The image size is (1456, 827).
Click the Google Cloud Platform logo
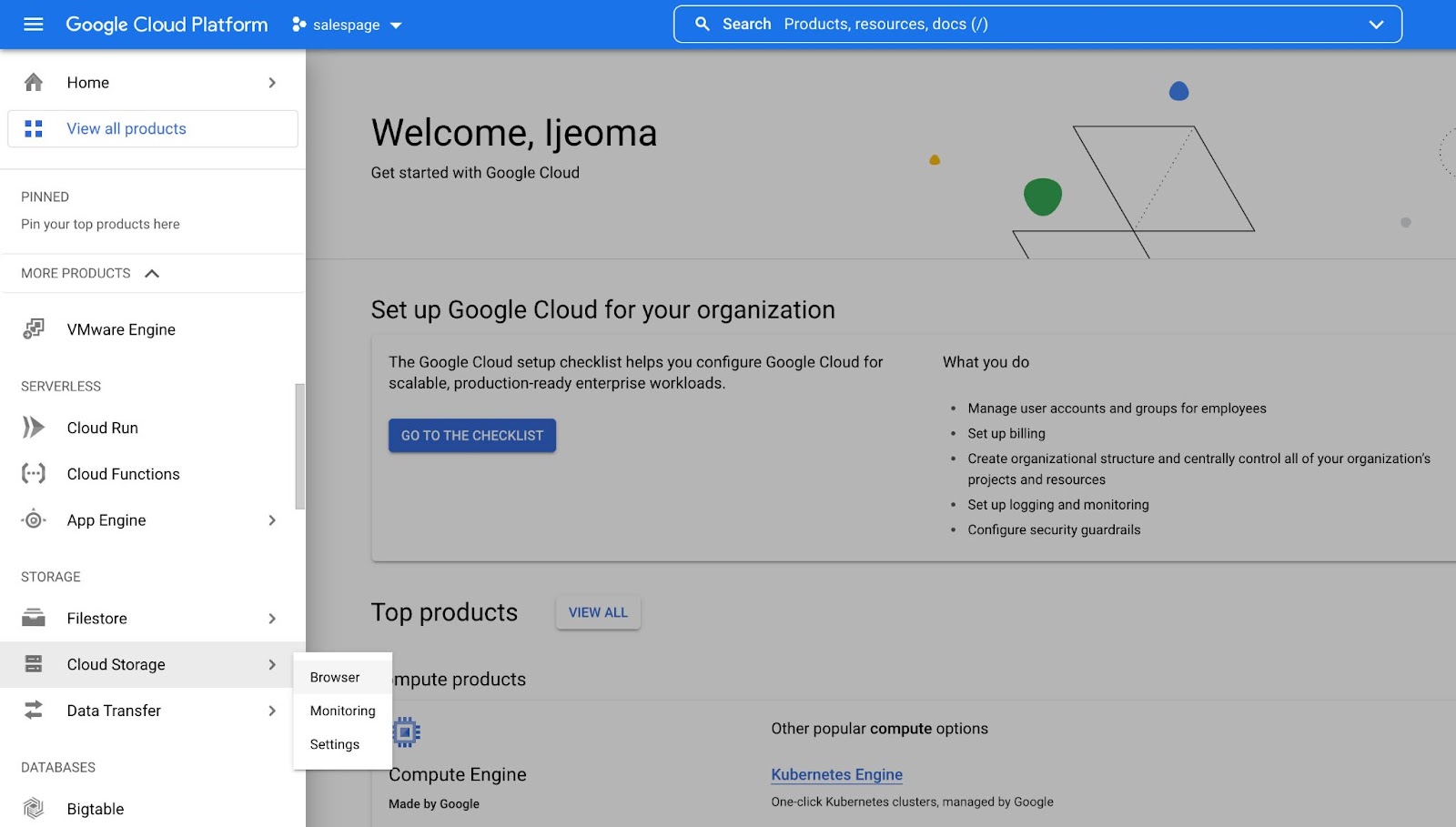pyautogui.click(x=167, y=25)
